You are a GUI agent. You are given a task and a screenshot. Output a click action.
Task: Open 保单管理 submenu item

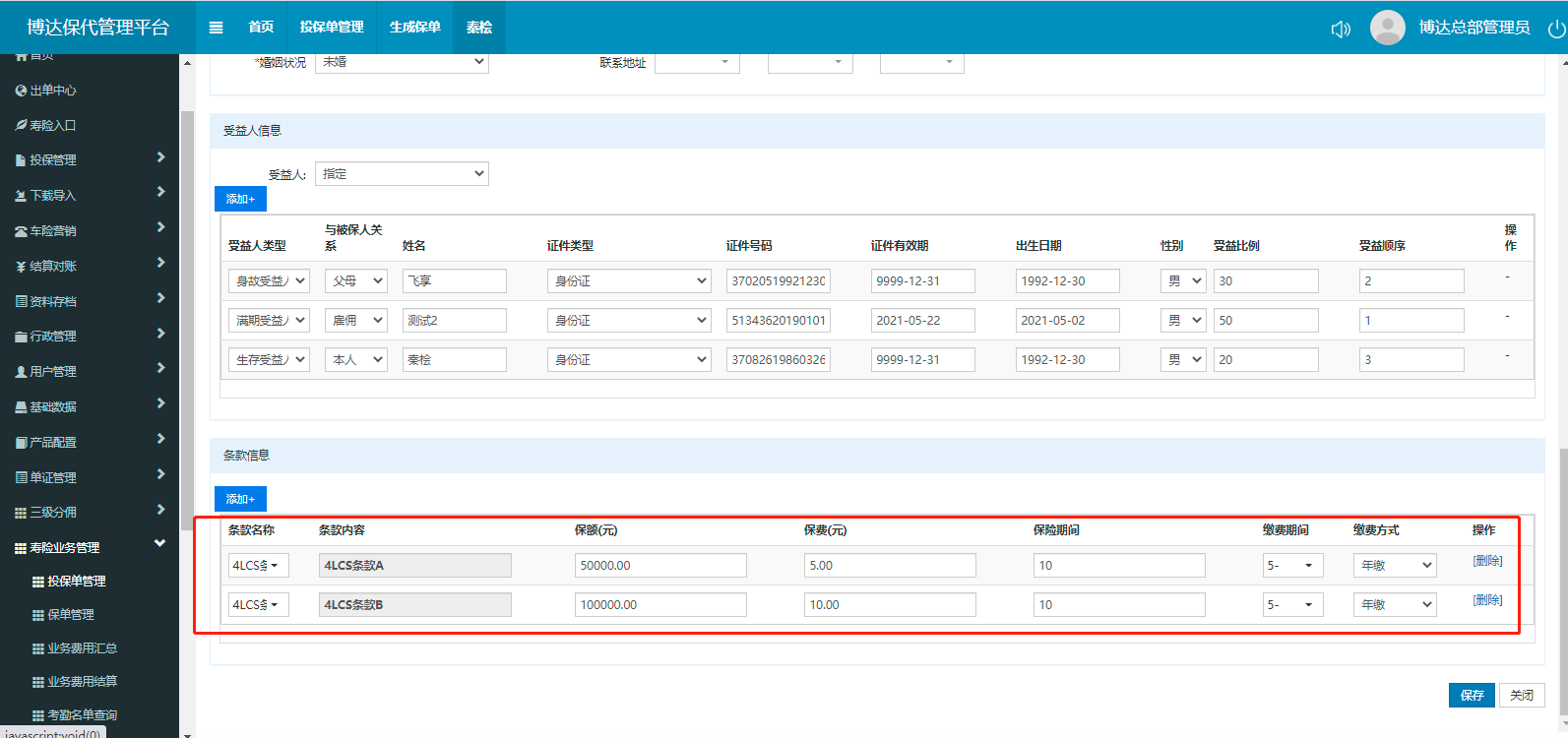pos(71,615)
